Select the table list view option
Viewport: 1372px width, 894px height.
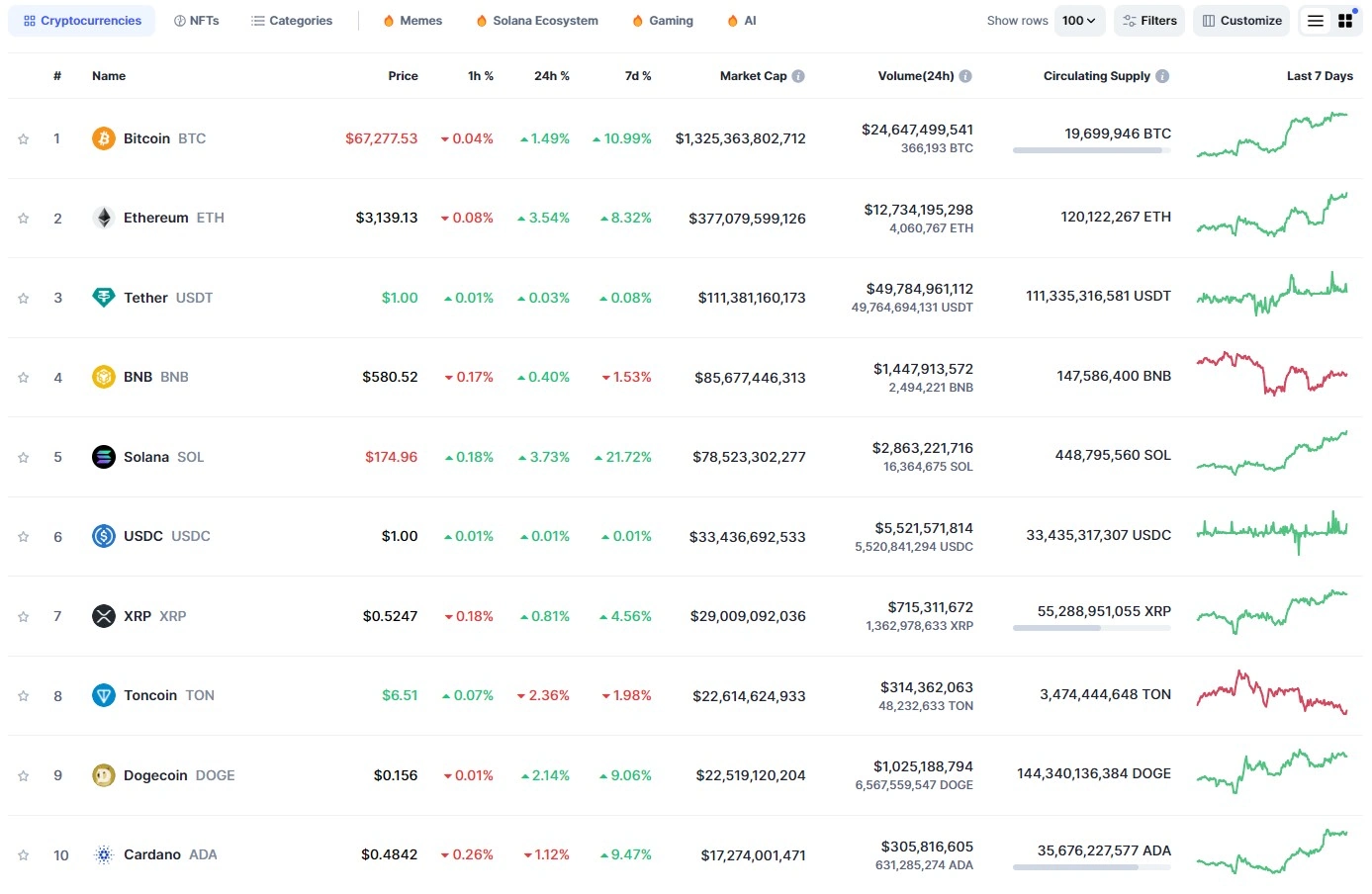click(1315, 20)
